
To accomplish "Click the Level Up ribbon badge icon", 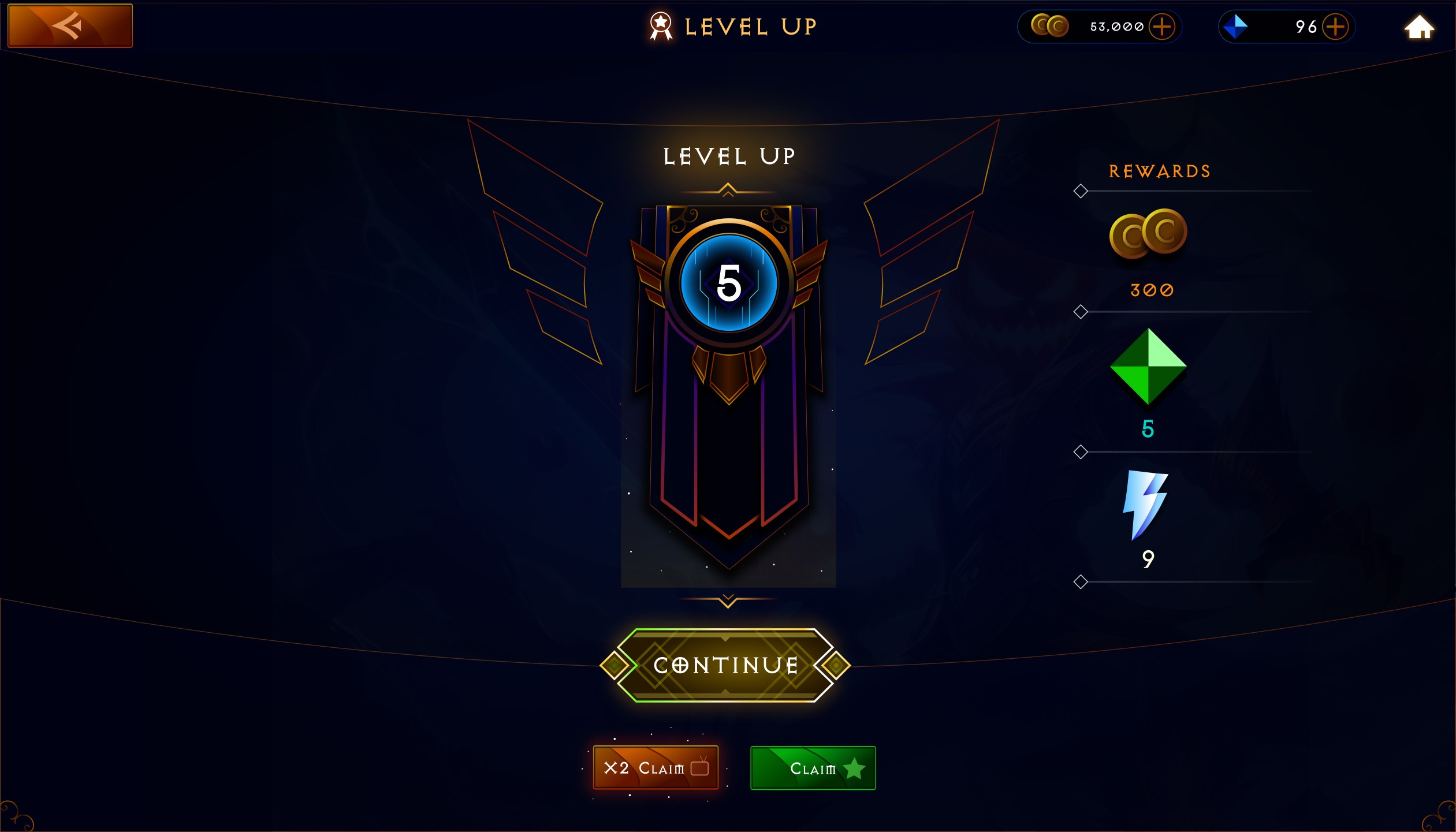I will pyautogui.click(x=661, y=26).
